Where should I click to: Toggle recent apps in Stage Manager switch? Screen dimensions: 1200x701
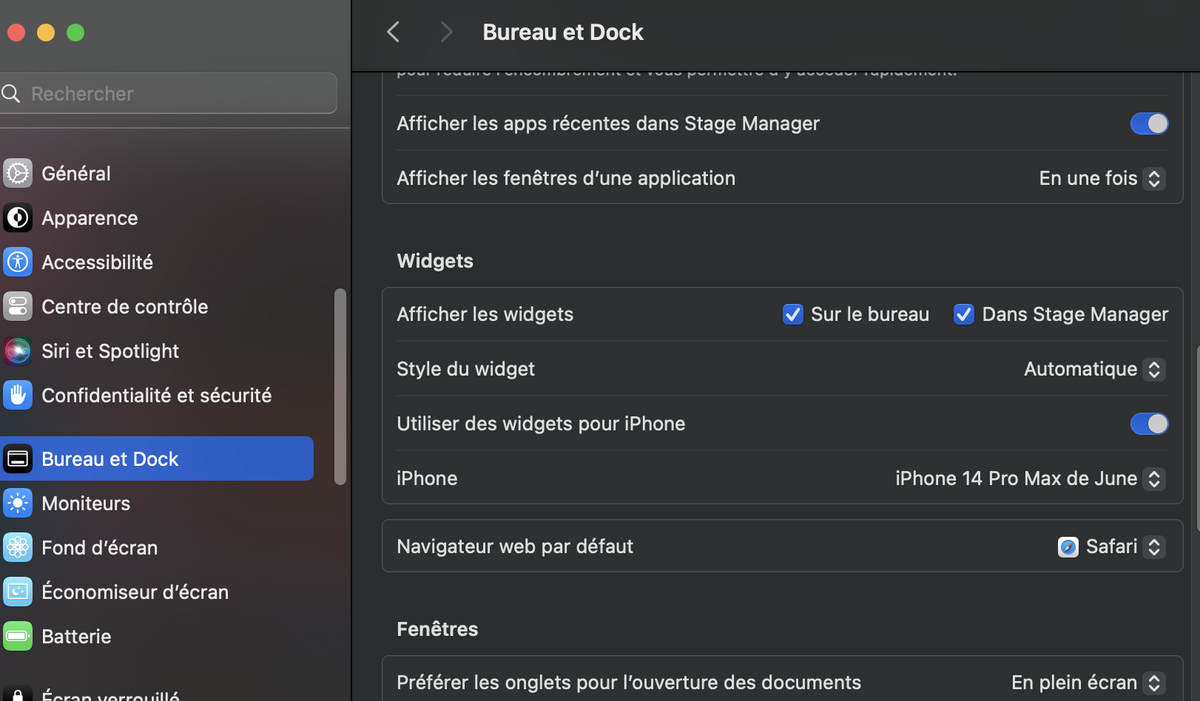[1149, 124]
